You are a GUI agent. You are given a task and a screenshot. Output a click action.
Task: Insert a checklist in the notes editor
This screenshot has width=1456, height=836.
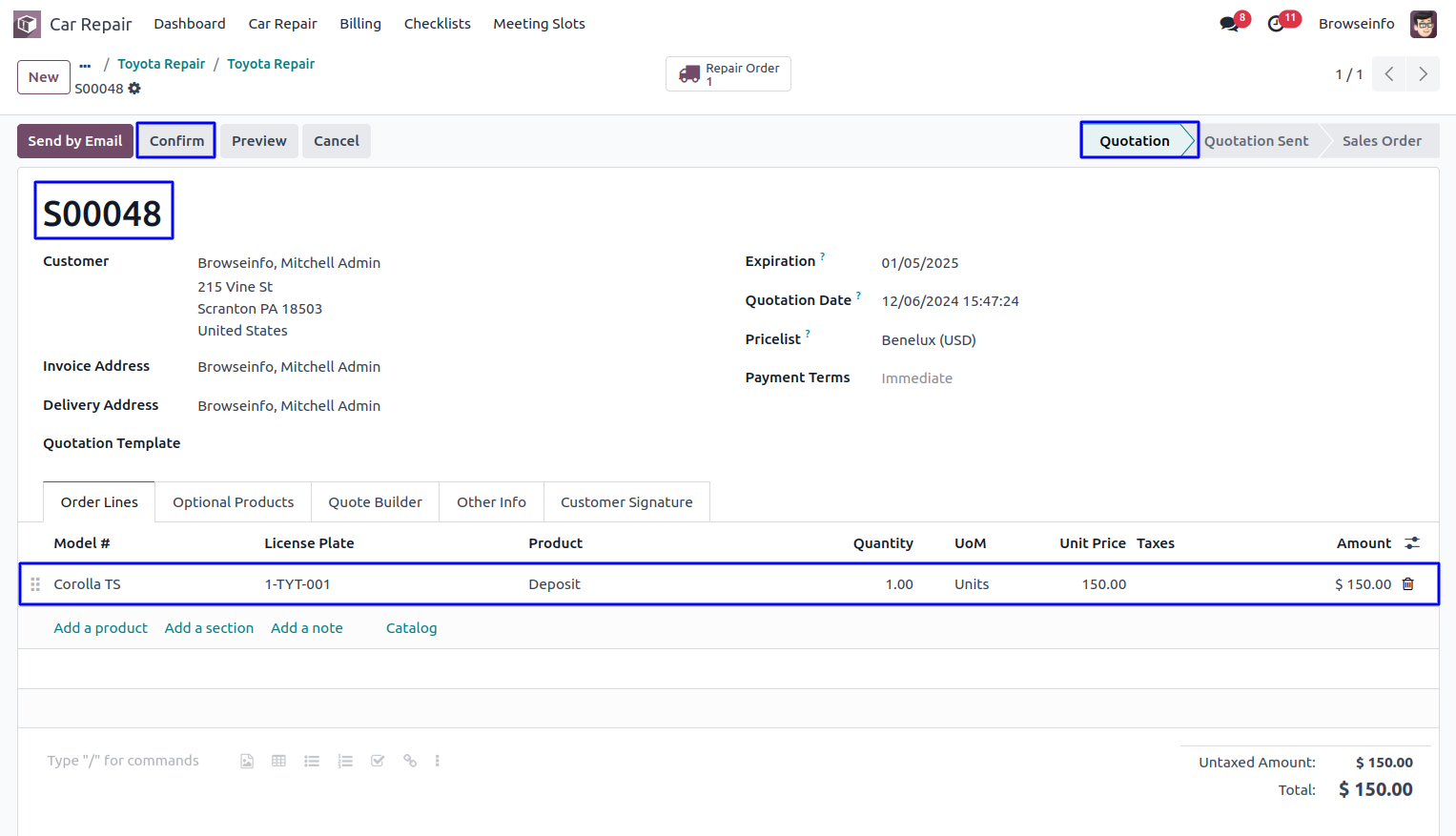pyautogui.click(x=378, y=761)
